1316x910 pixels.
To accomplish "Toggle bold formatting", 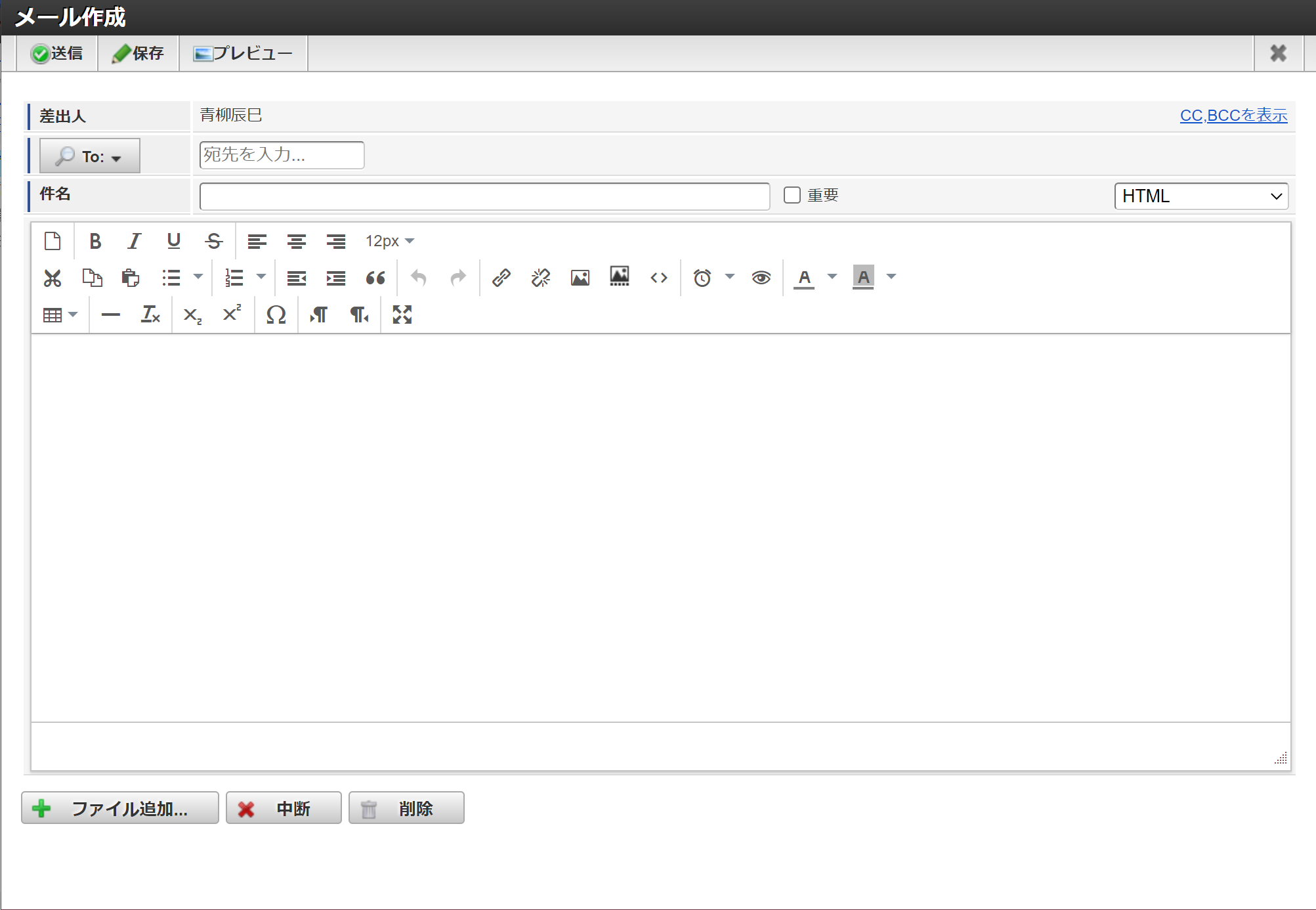I will coord(95,241).
